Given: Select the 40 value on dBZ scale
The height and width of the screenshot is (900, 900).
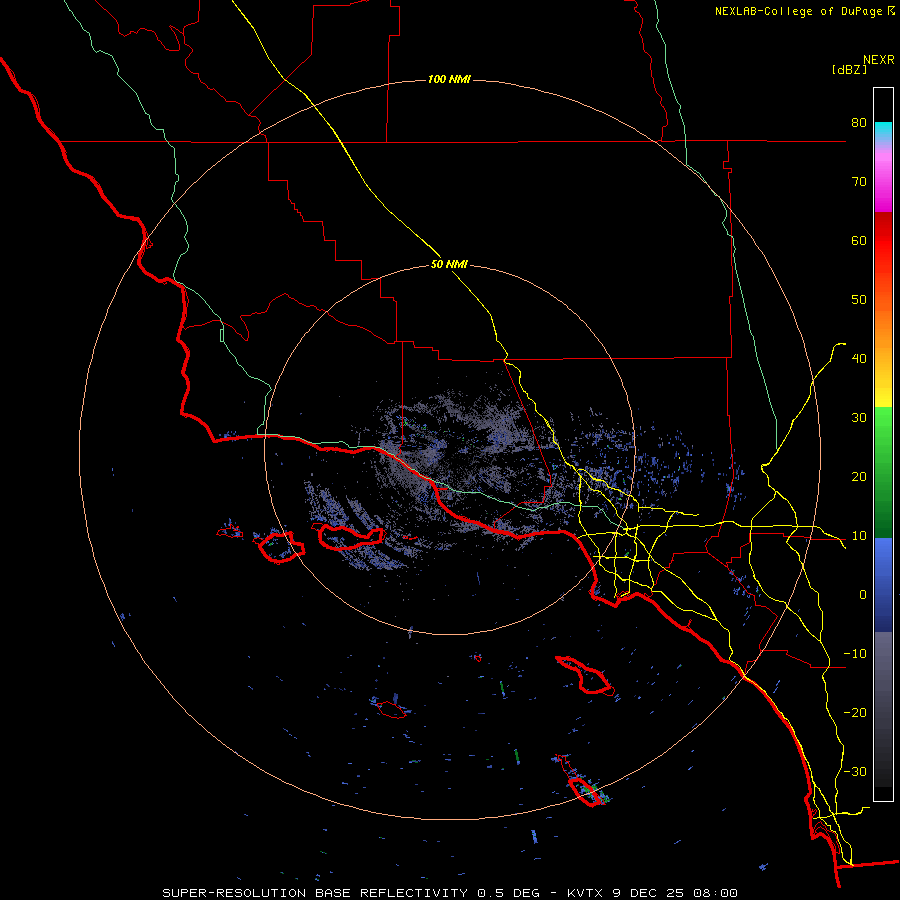Looking at the screenshot, I should (859, 359).
